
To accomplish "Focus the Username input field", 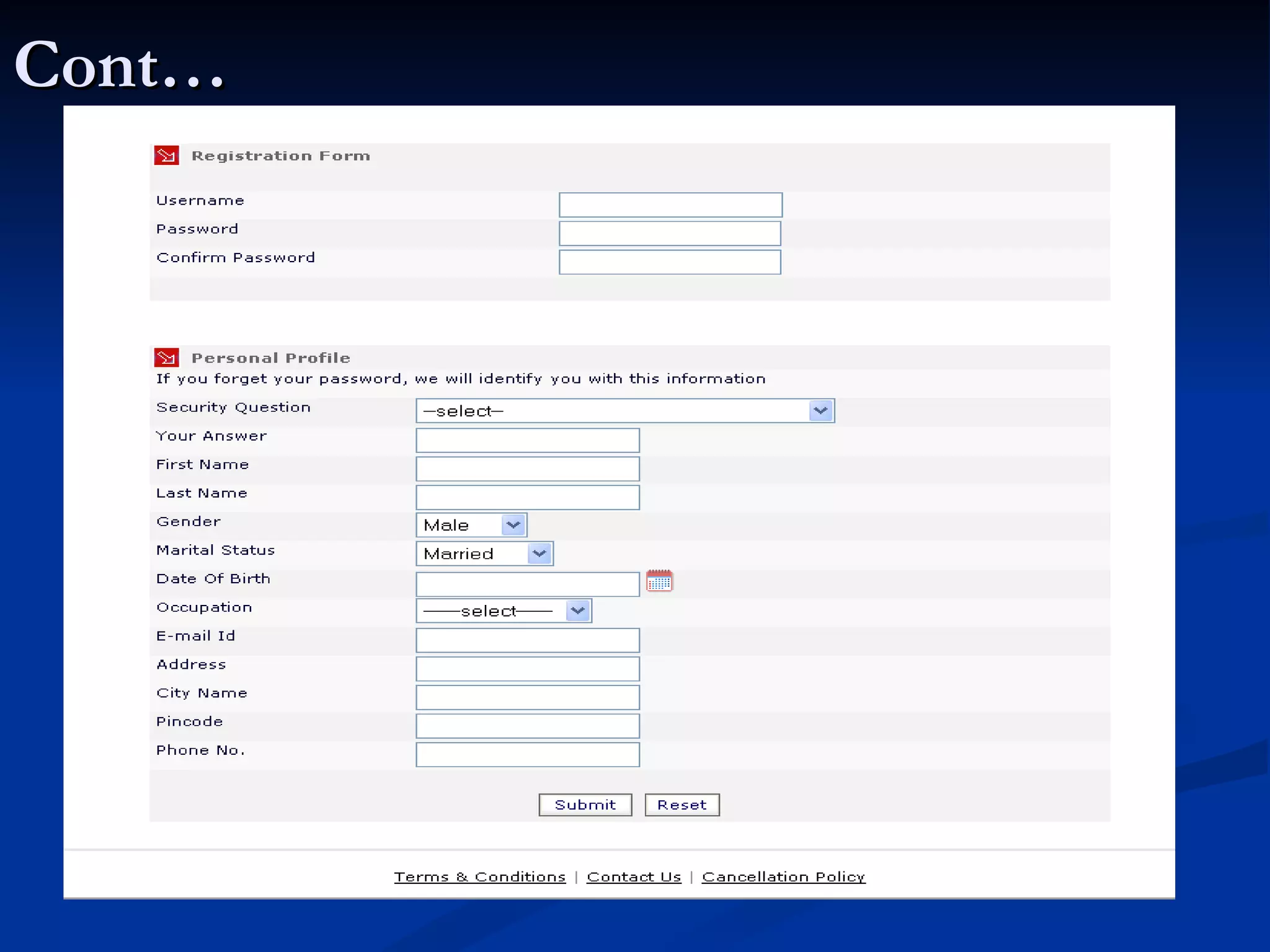I will [x=670, y=205].
